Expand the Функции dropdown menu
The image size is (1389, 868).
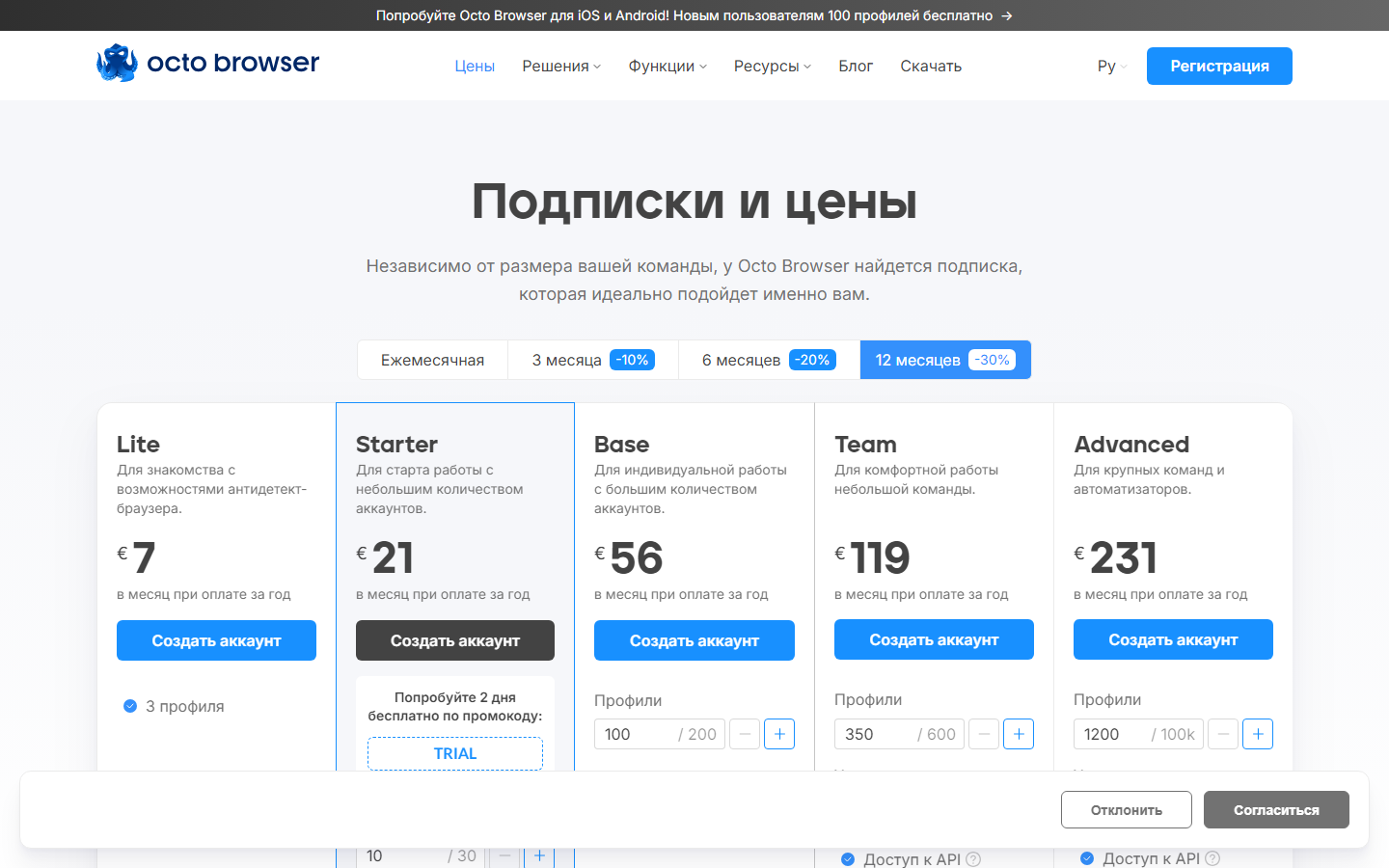[x=667, y=66]
